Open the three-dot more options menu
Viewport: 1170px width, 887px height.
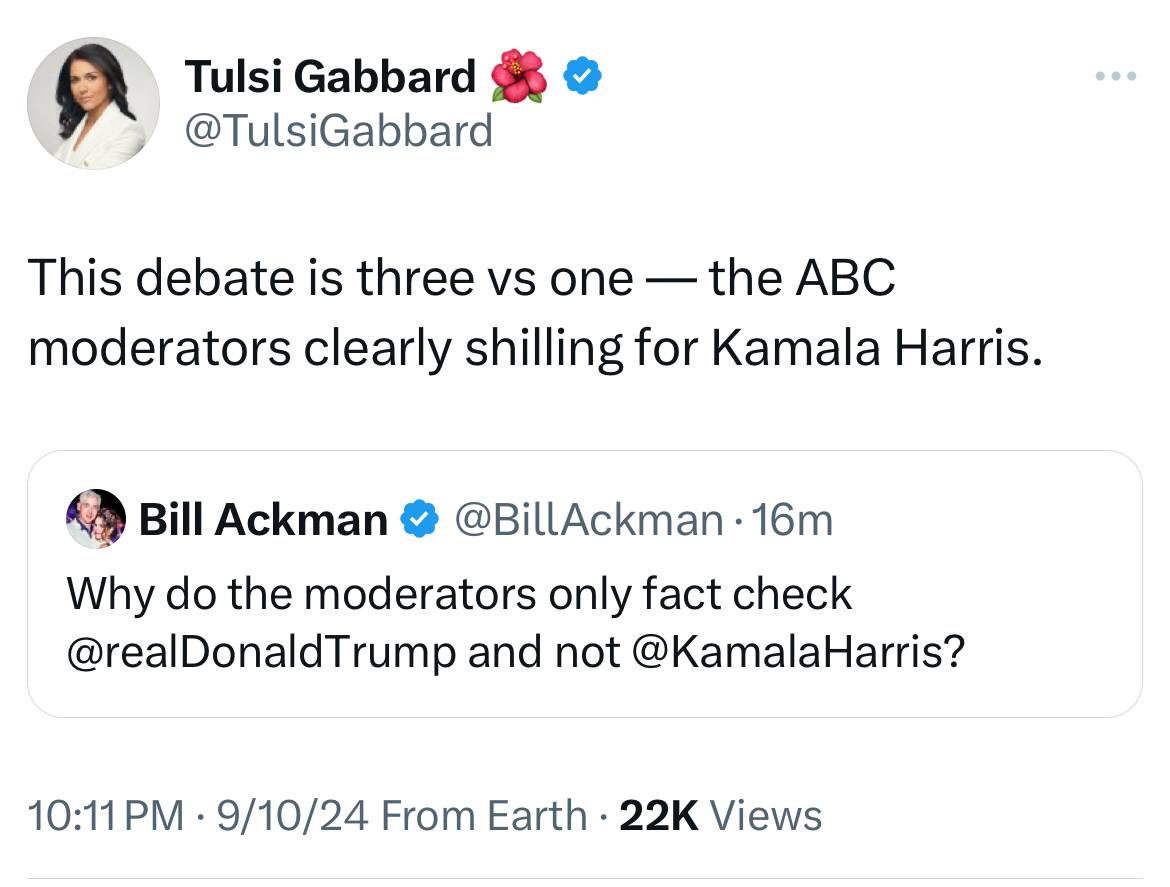(x=1115, y=75)
